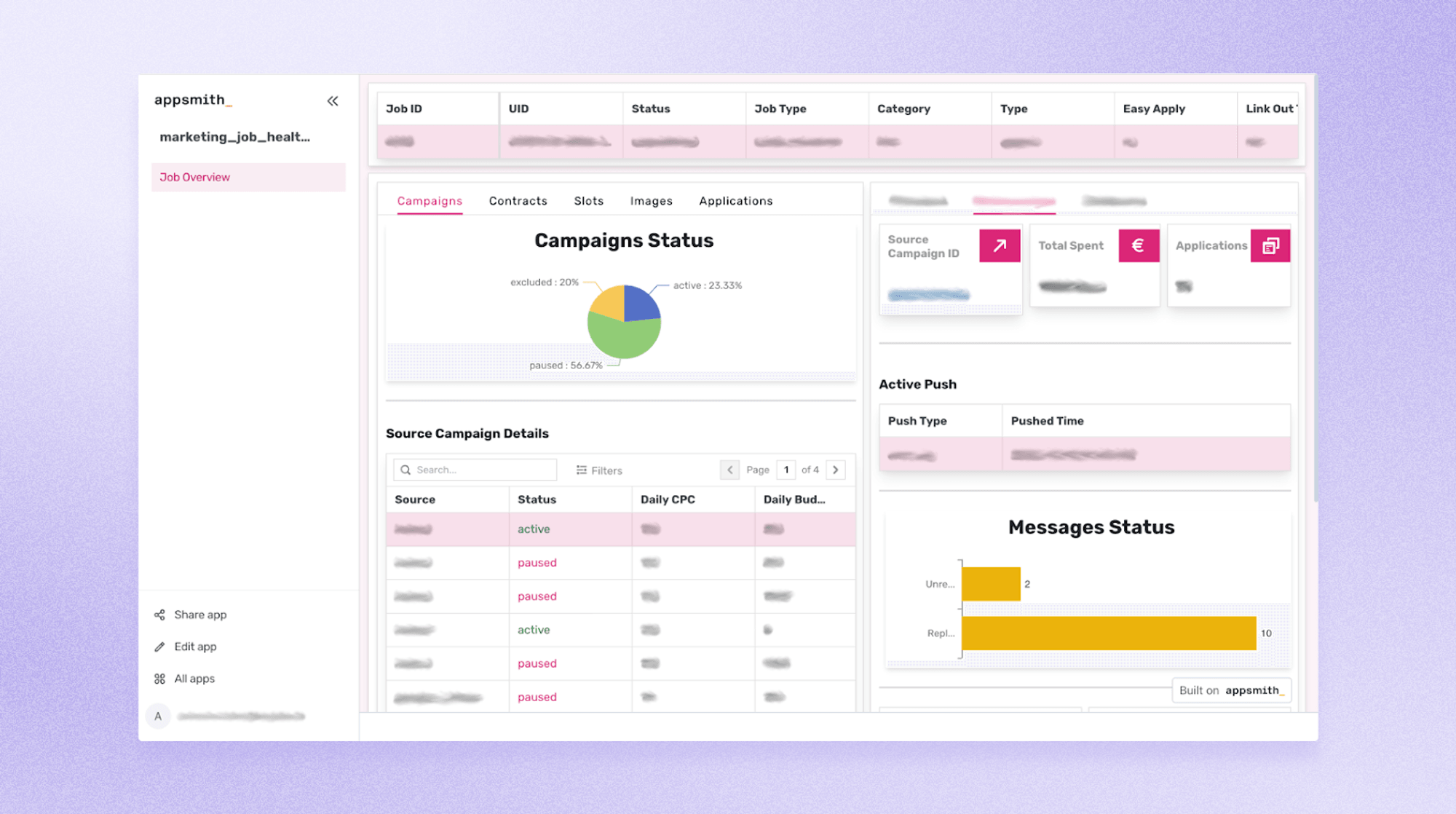Open Share app from the sidebar
Screen dimensions: 1456x814
(199, 615)
